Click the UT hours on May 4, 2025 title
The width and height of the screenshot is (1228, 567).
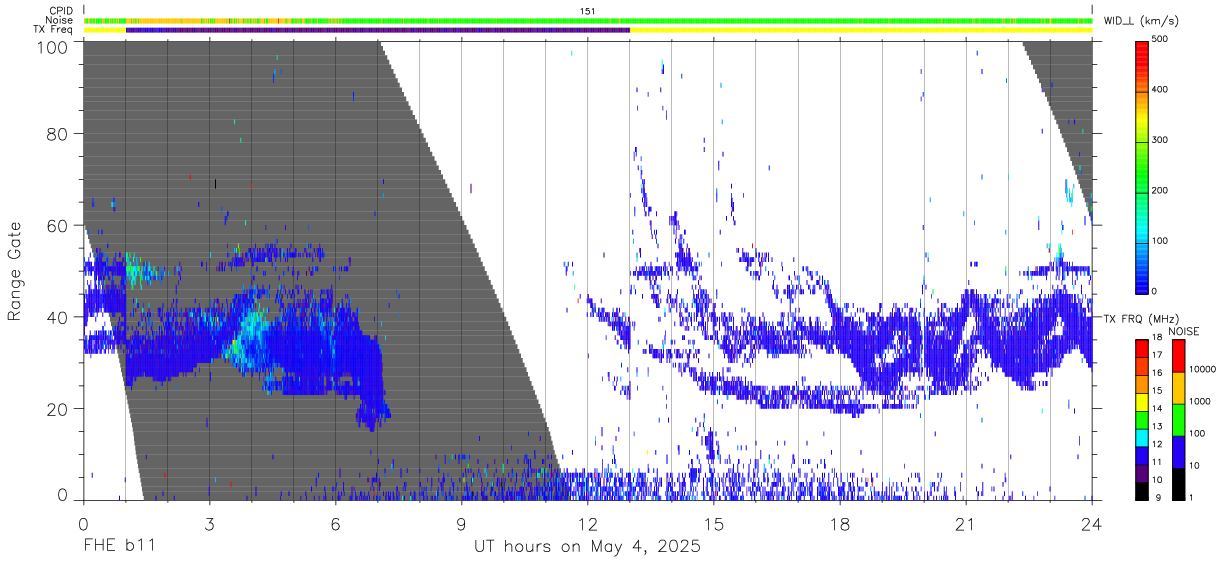[x=587, y=547]
